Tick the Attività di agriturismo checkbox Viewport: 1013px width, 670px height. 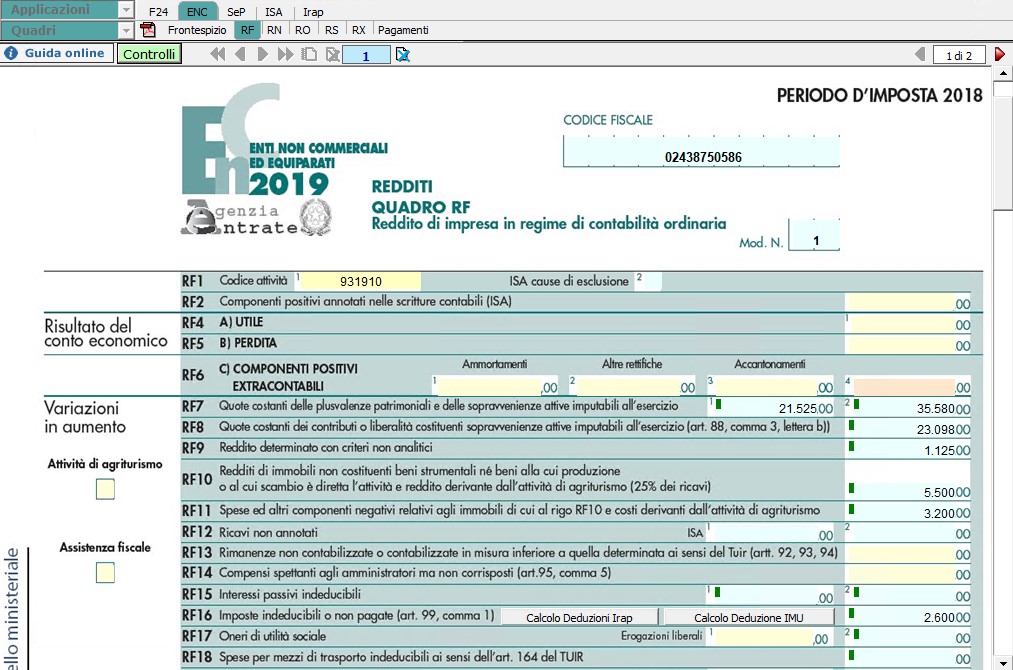[x=105, y=489]
